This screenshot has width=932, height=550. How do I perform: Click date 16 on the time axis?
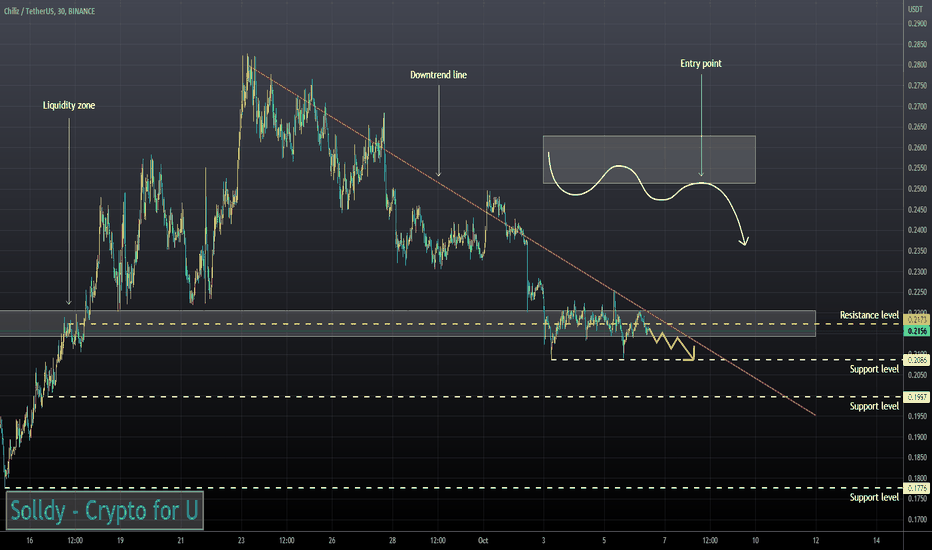(30, 540)
